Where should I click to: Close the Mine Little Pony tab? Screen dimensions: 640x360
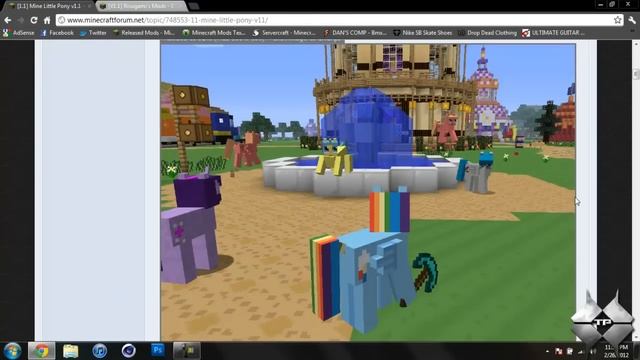[89, 6]
